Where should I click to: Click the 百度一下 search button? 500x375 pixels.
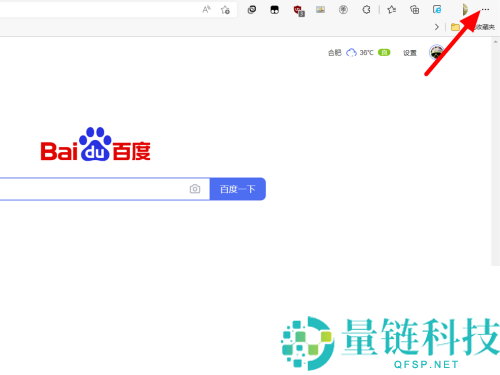point(238,189)
